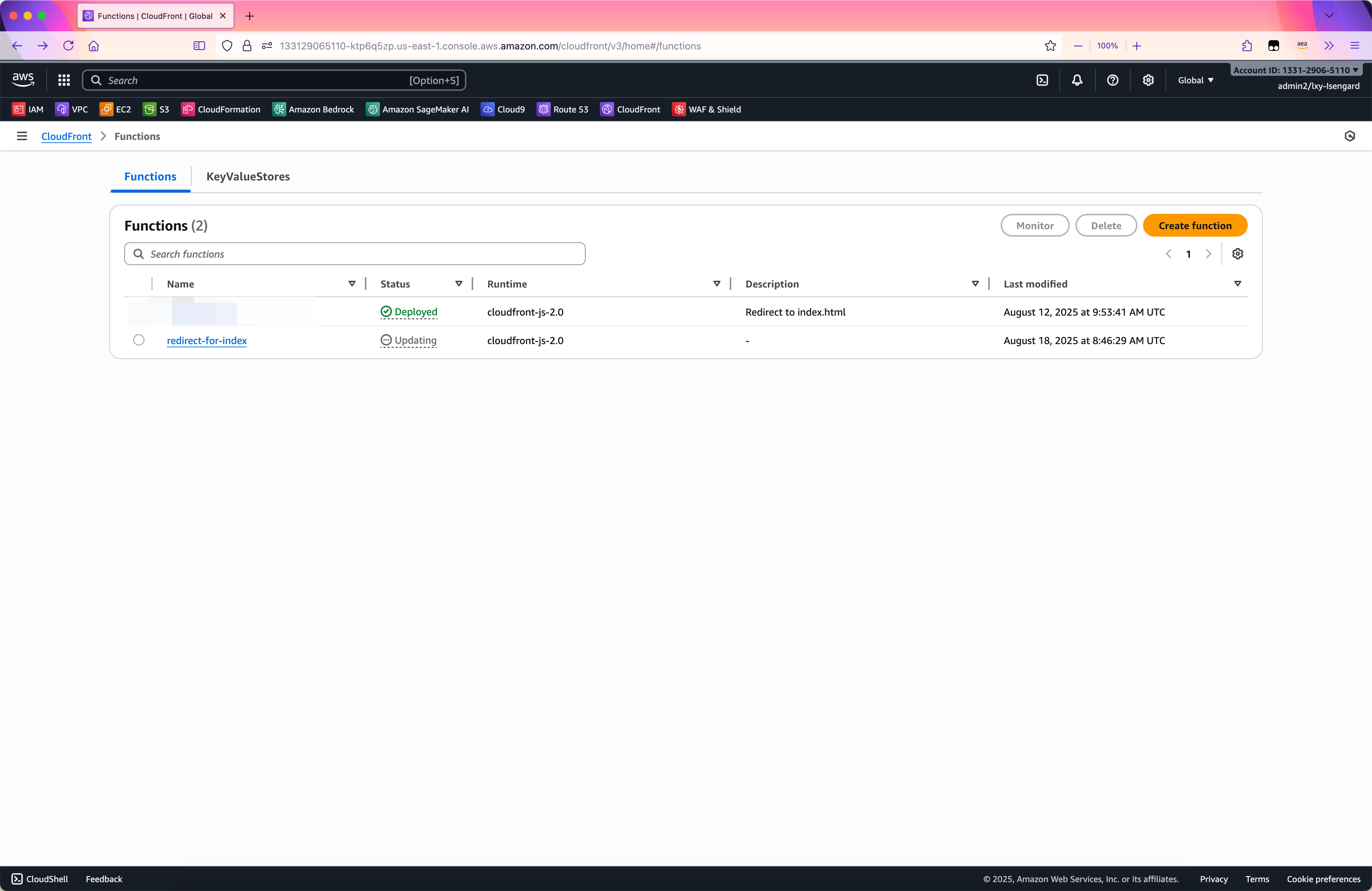Click the Create function button
1372x891 pixels.
point(1194,225)
